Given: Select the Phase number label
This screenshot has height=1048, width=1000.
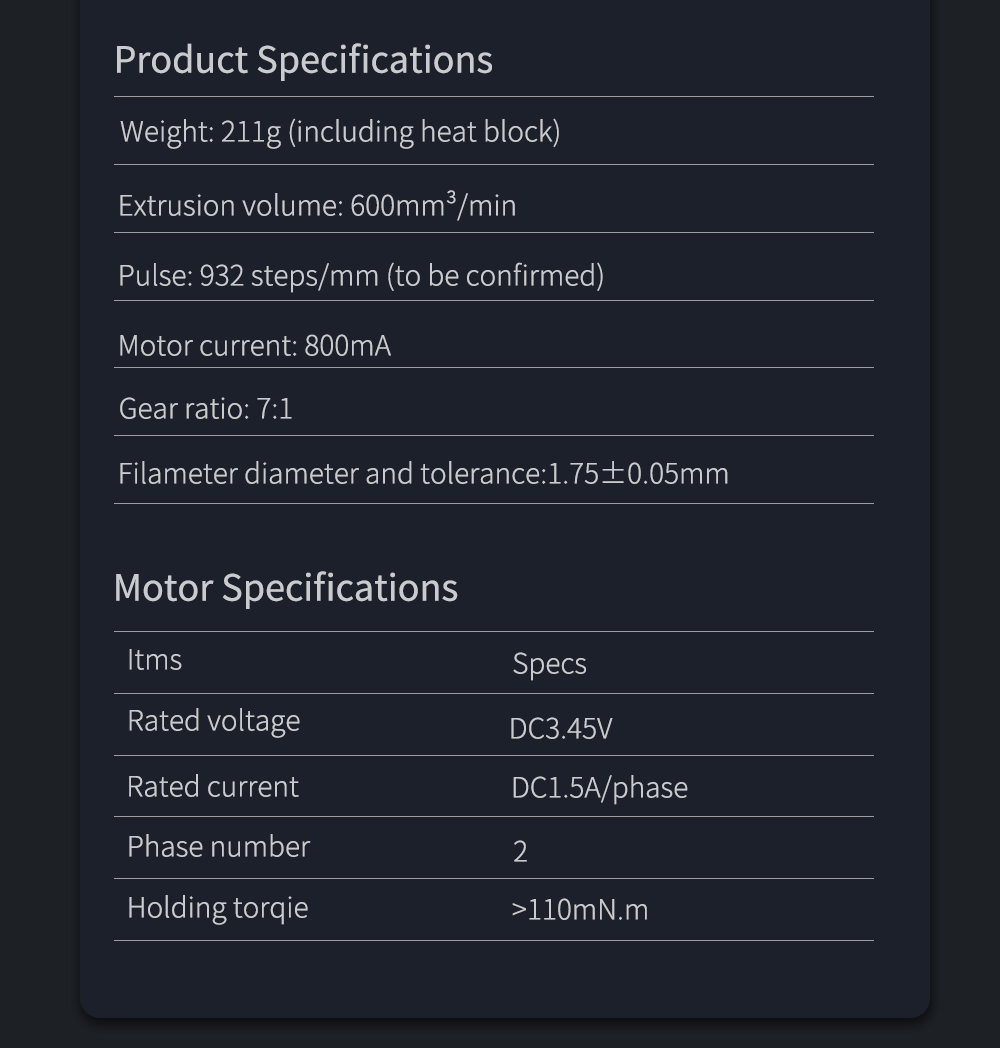Looking at the screenshot, I should click(x=218, y=847).
